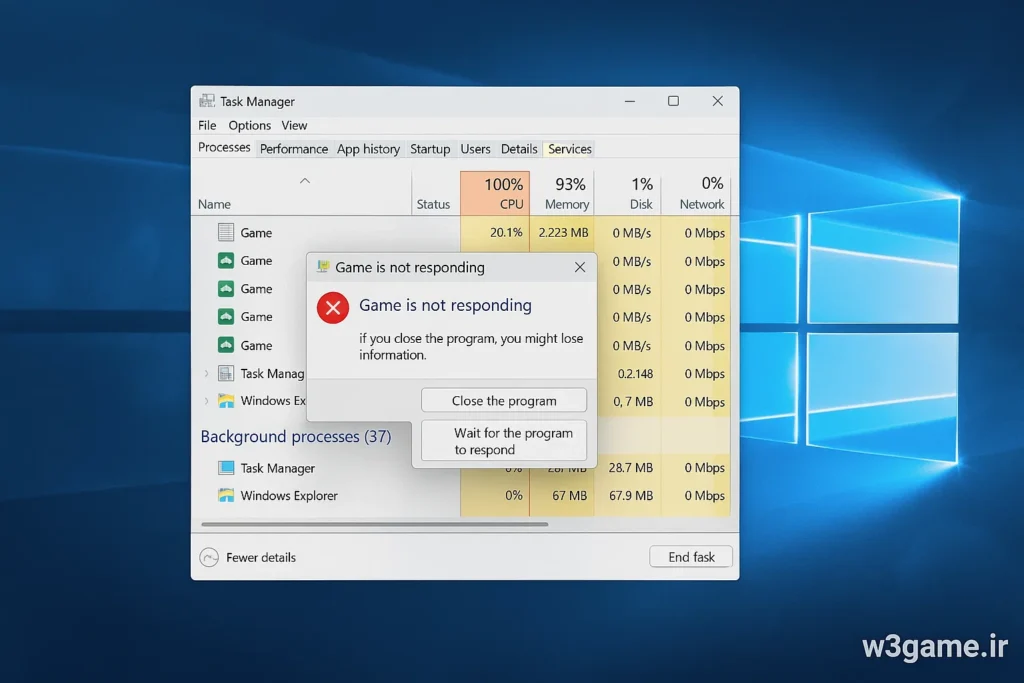Click the 28.7 MB disk value
The height and width of the screenshot is (683, 1024).
[x=631, y=468]
